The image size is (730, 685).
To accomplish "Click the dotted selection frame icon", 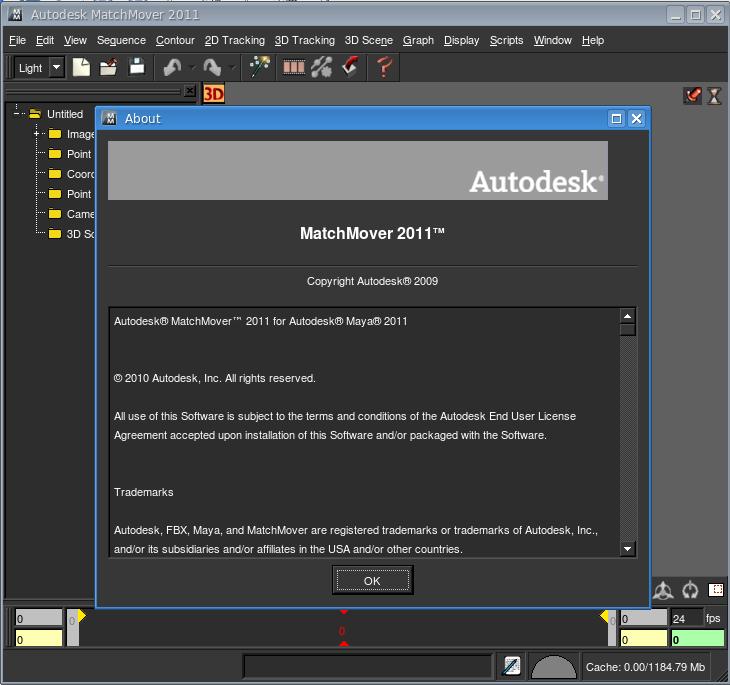I will point(716,590).
